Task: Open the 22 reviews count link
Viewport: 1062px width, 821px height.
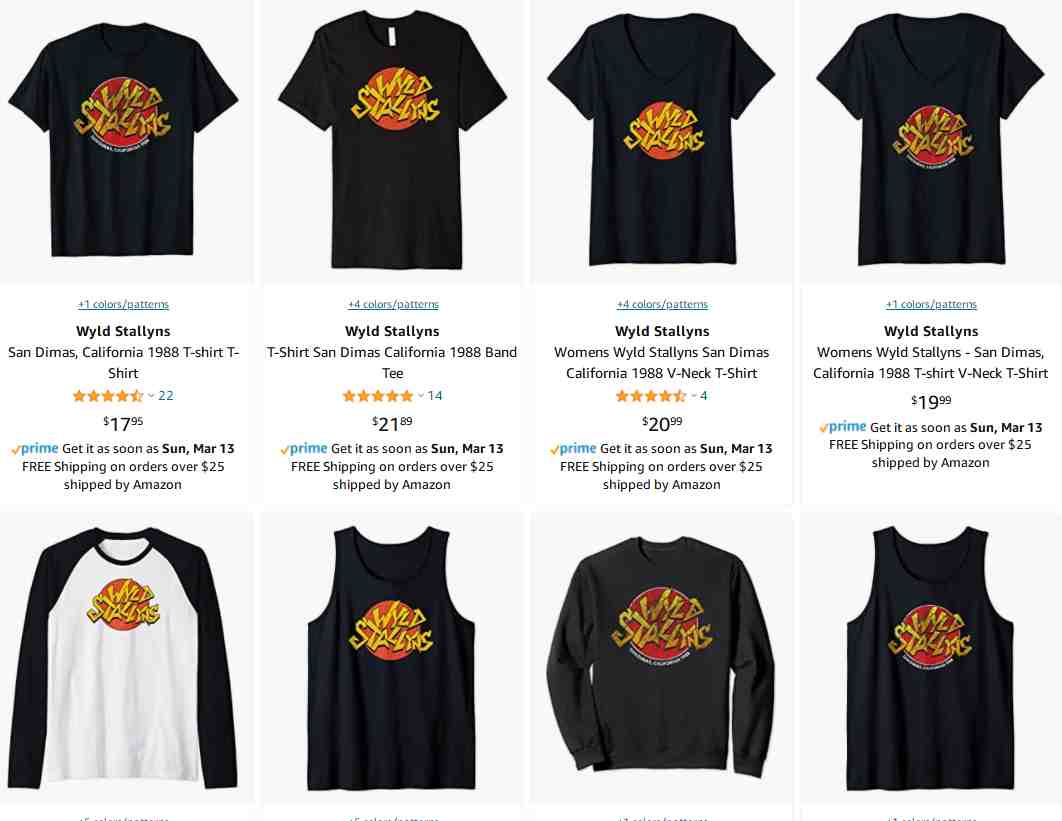Action: click(x=166, y=396)
